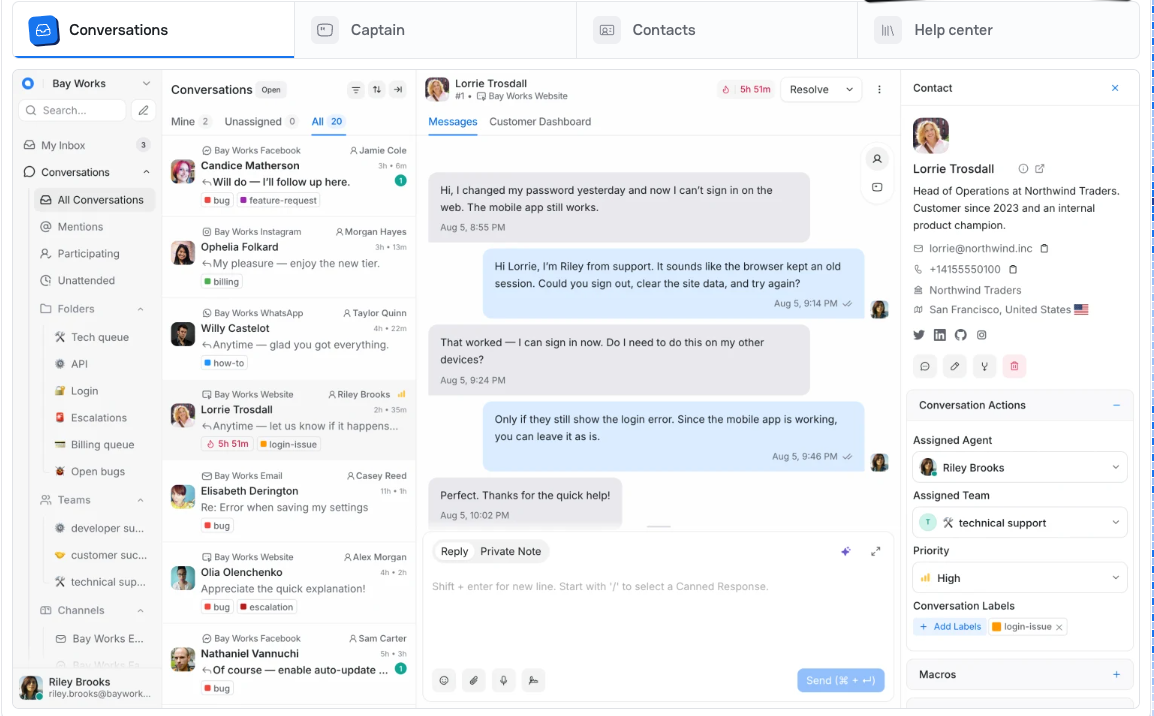Open contact in new tab icon beside the name
Screen dimensions: 1154x716
click(1040, 169)
